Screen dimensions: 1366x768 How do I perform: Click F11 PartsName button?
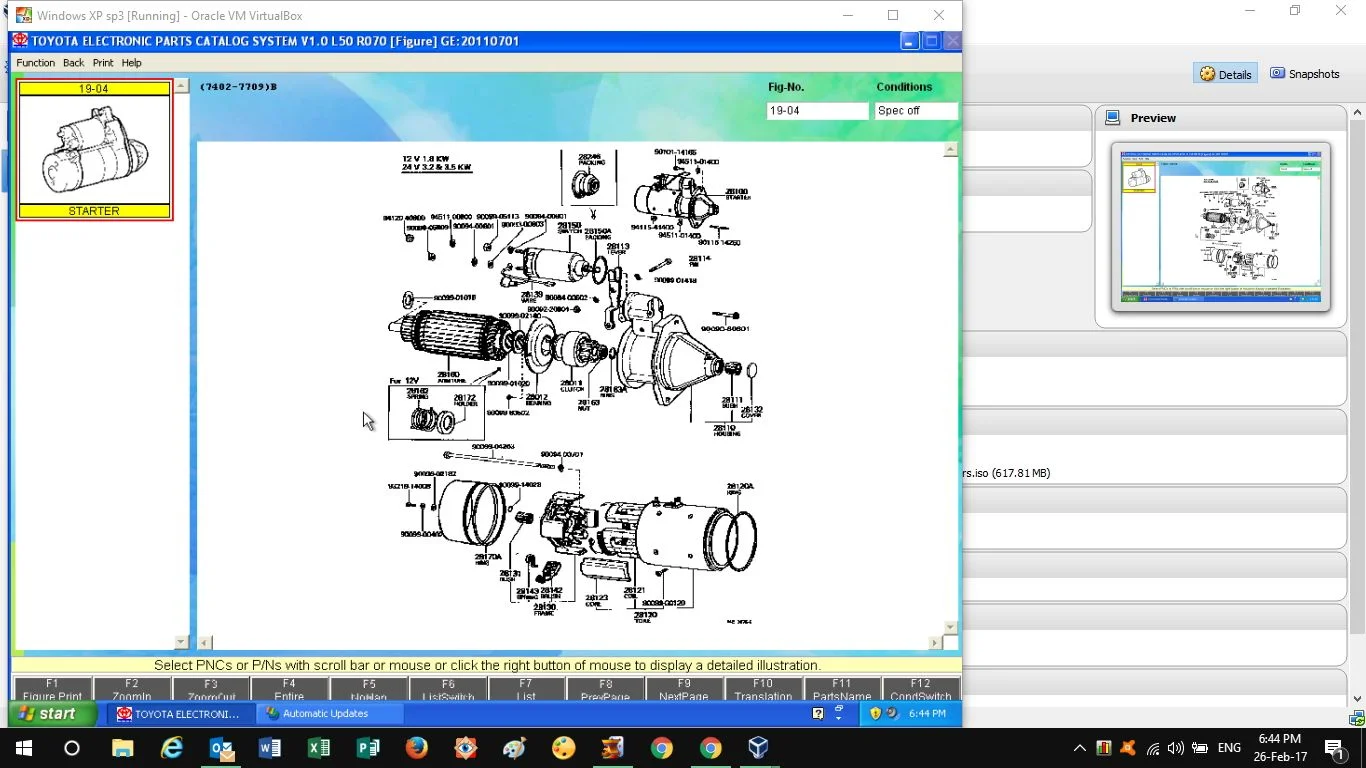tap(842, 690)
